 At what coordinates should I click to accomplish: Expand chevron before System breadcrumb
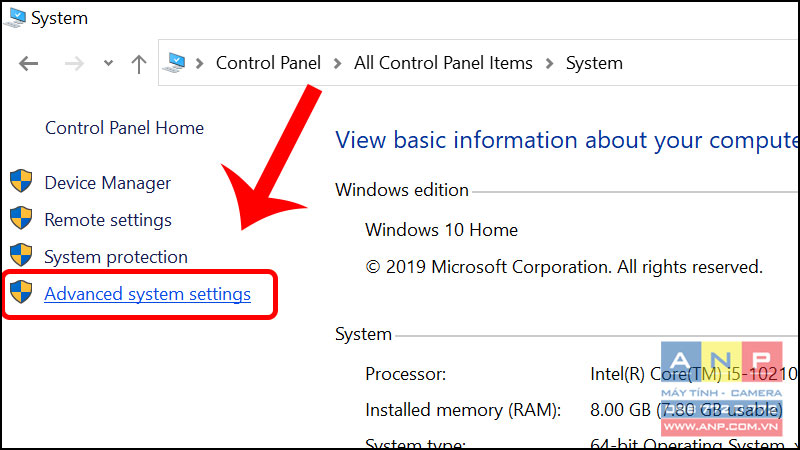pos(549,63)
